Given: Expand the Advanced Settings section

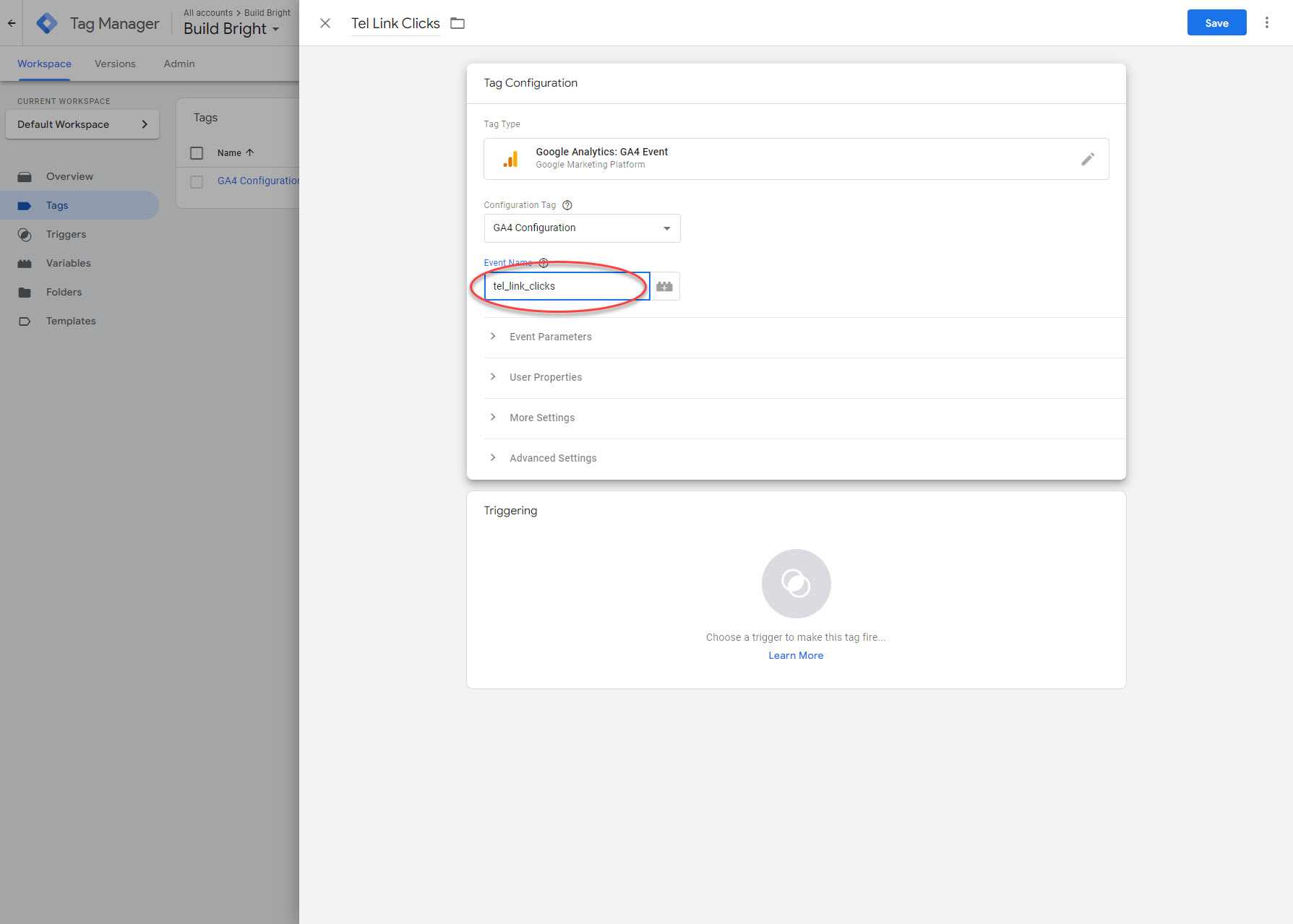Looking at the screenshot, I should click(552, 458).
